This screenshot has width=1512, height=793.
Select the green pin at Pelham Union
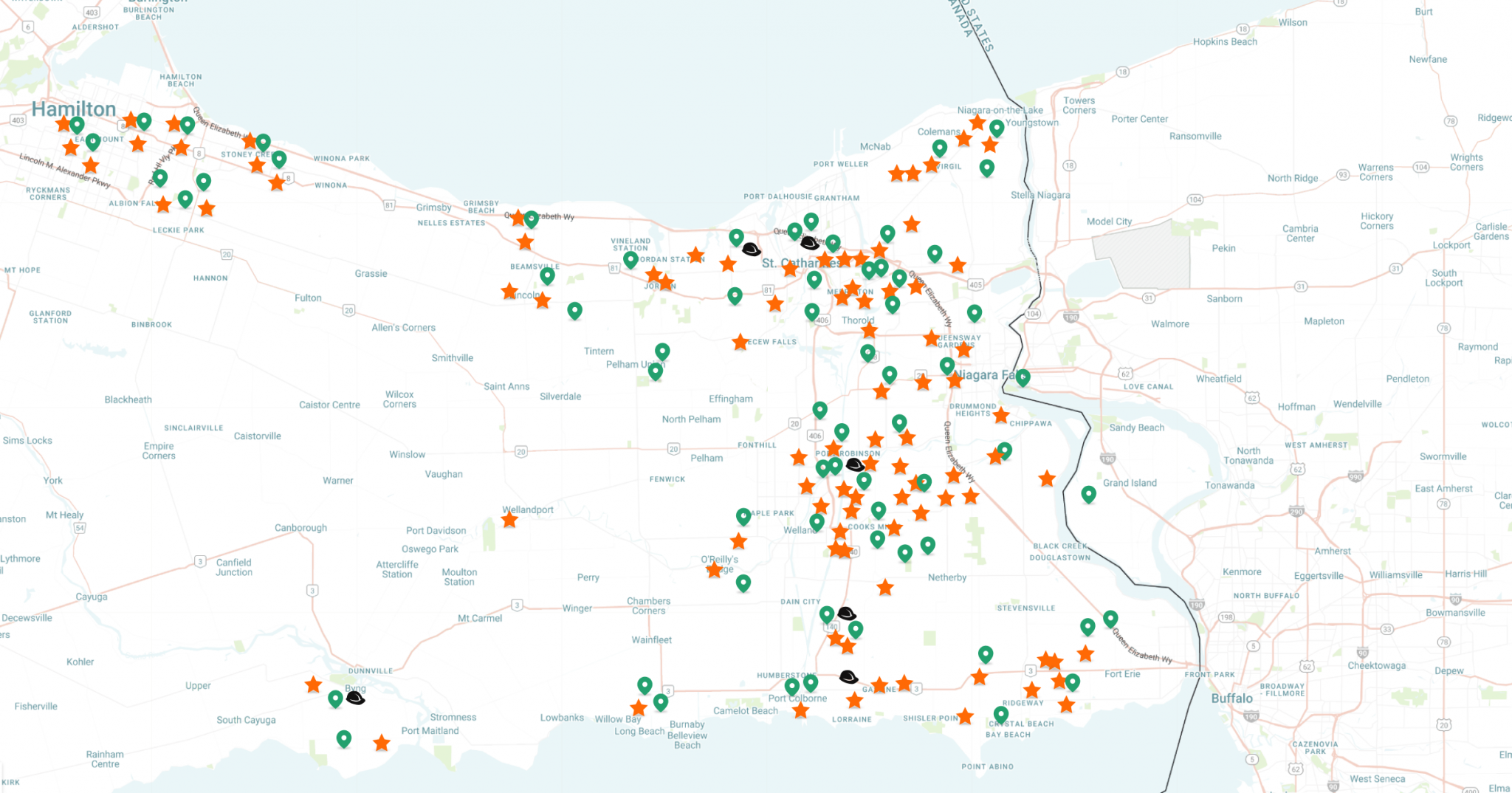655,371
